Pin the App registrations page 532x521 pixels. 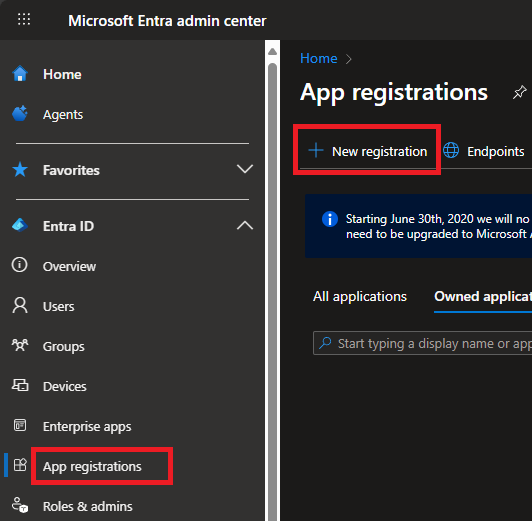coord(519,92)
